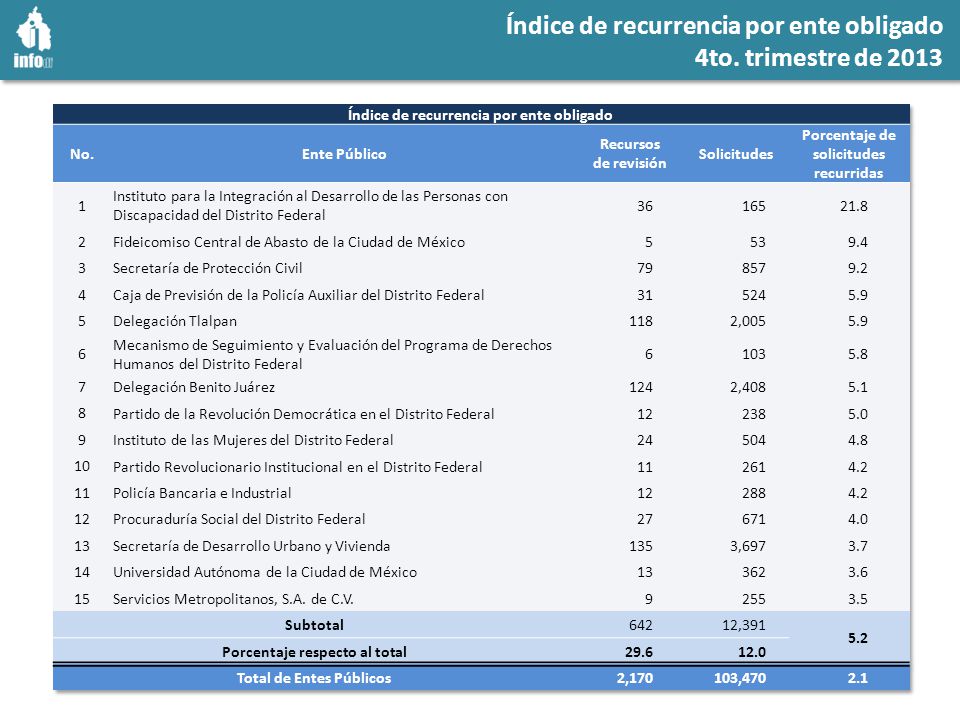Screen dimensions: 960x720
Task: Click the recursos value 36
Action: 645,206
